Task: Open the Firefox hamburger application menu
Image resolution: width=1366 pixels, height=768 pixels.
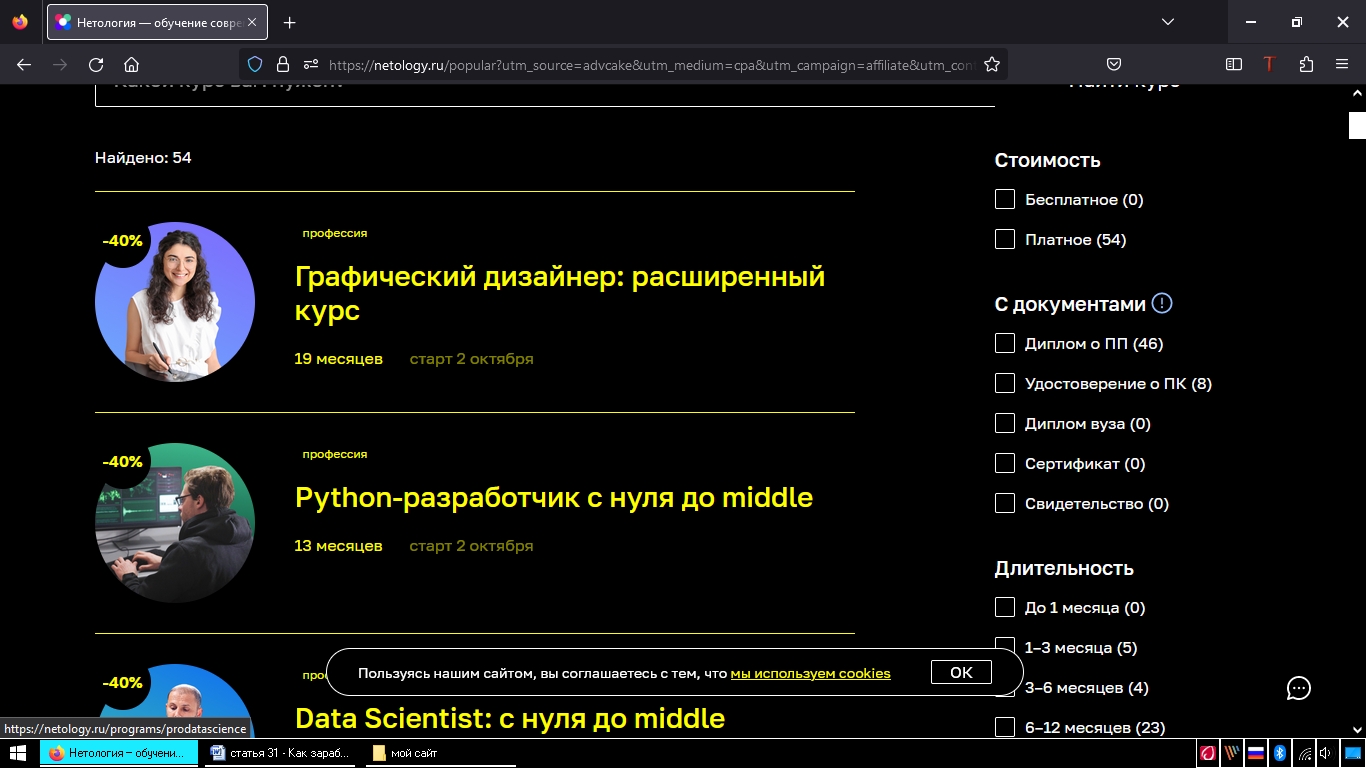Action: coord(1342,64)
